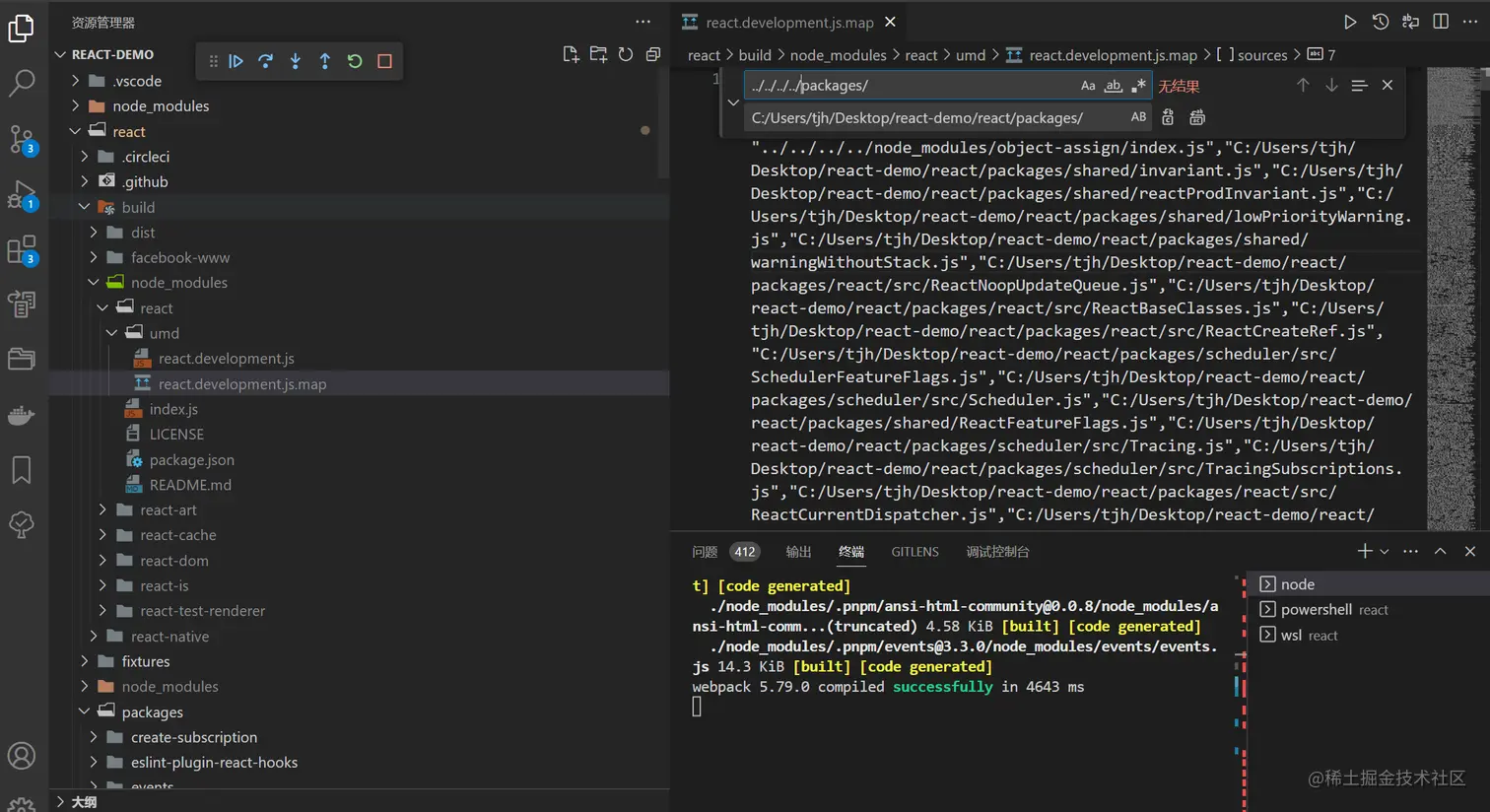Image resolution: width=1490 pixels, height=812 pixels.
Task: Open the new terminal profile dropdown
Action: tap(1385, 552)
